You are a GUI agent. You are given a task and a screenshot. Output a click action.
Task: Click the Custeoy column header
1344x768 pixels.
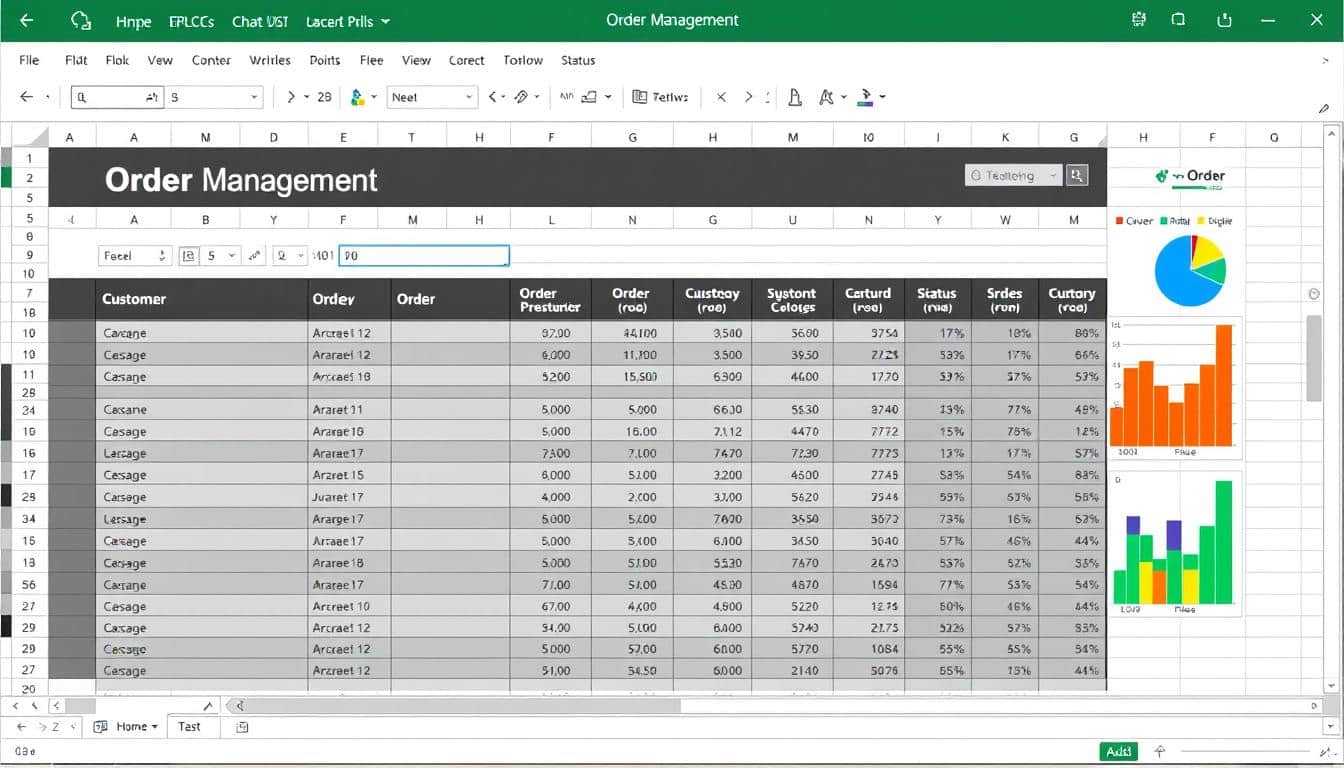click(712, 300)
